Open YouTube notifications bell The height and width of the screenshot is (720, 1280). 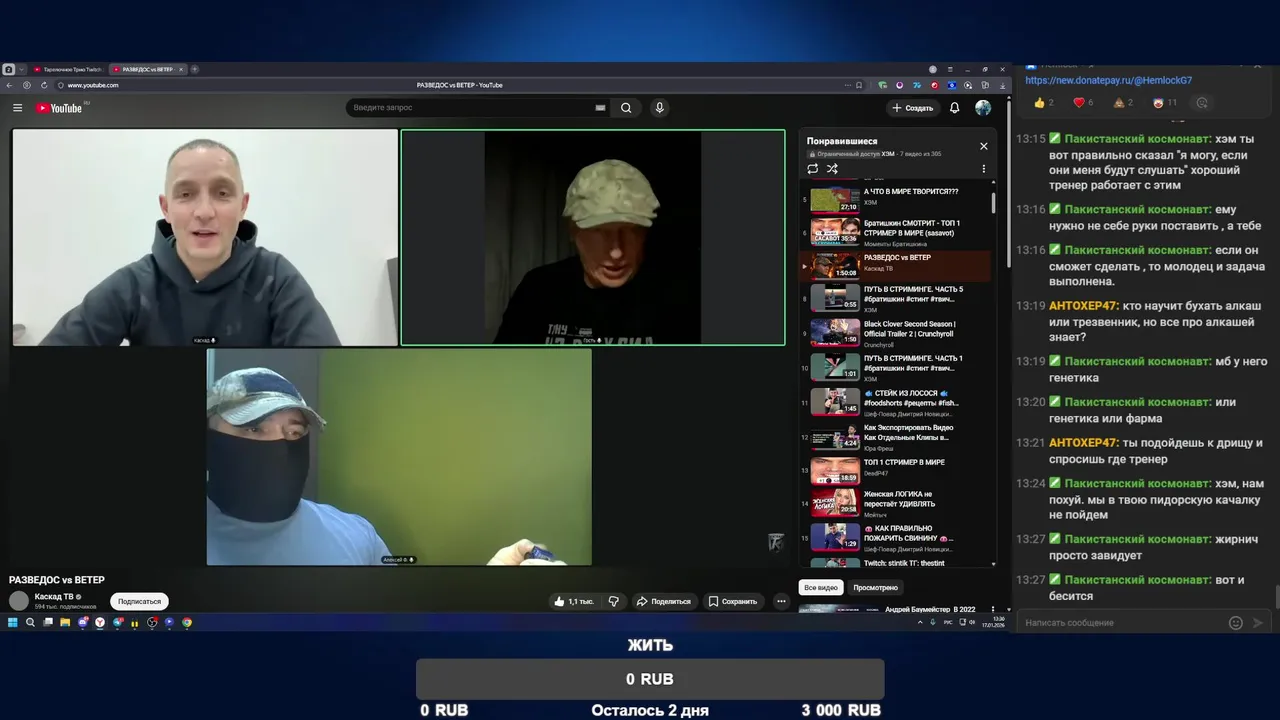(x=954, y=108)
